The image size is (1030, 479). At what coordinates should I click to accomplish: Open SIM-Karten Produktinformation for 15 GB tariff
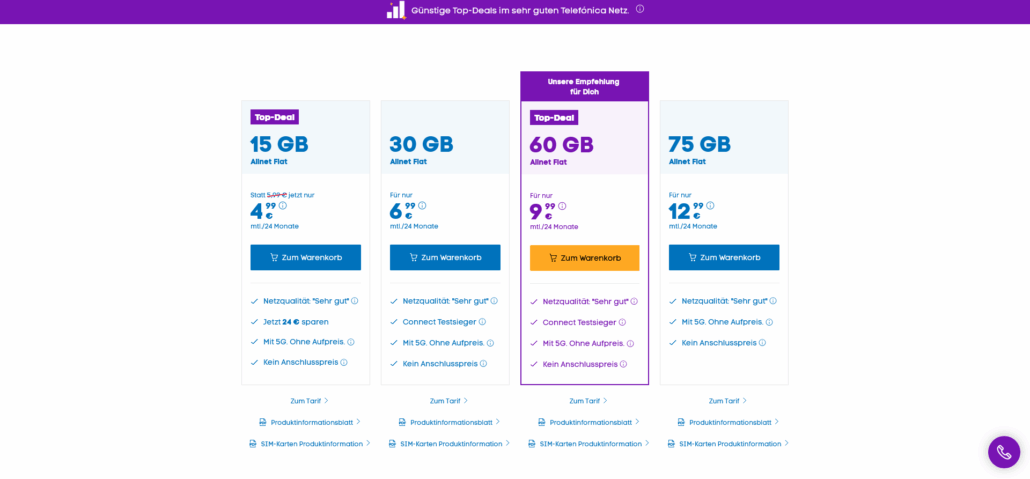coord(309,444)
